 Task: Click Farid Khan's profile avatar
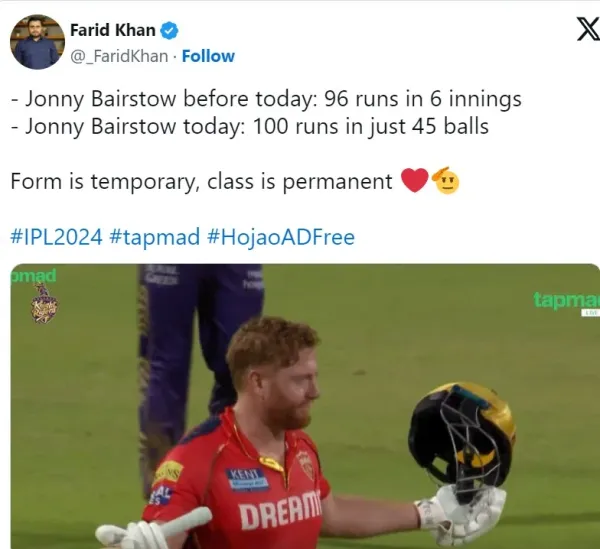[x=38, y=42]
